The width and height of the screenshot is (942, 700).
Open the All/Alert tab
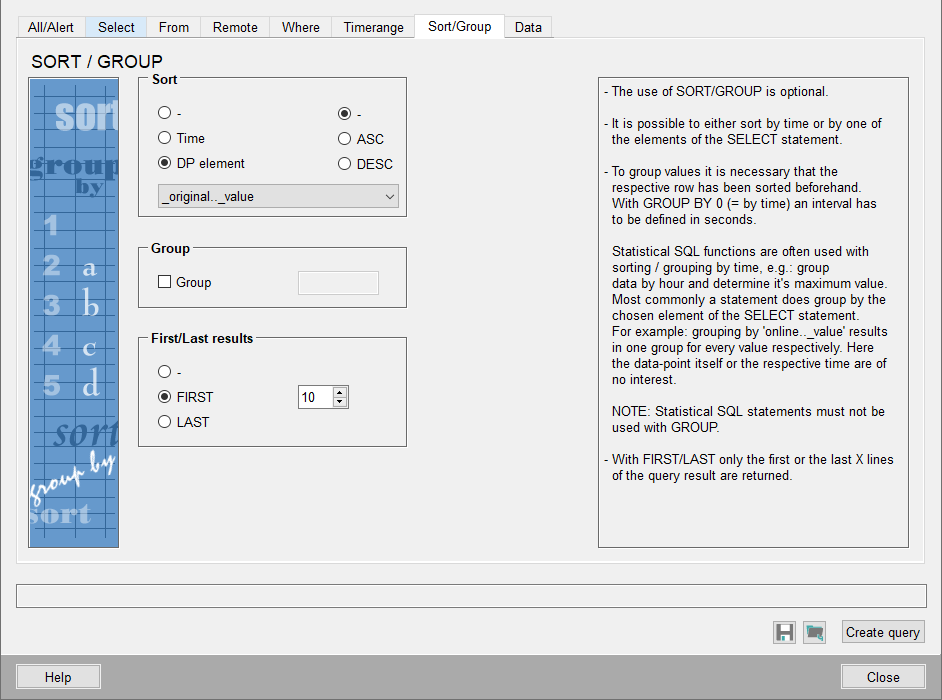[50, 27]
